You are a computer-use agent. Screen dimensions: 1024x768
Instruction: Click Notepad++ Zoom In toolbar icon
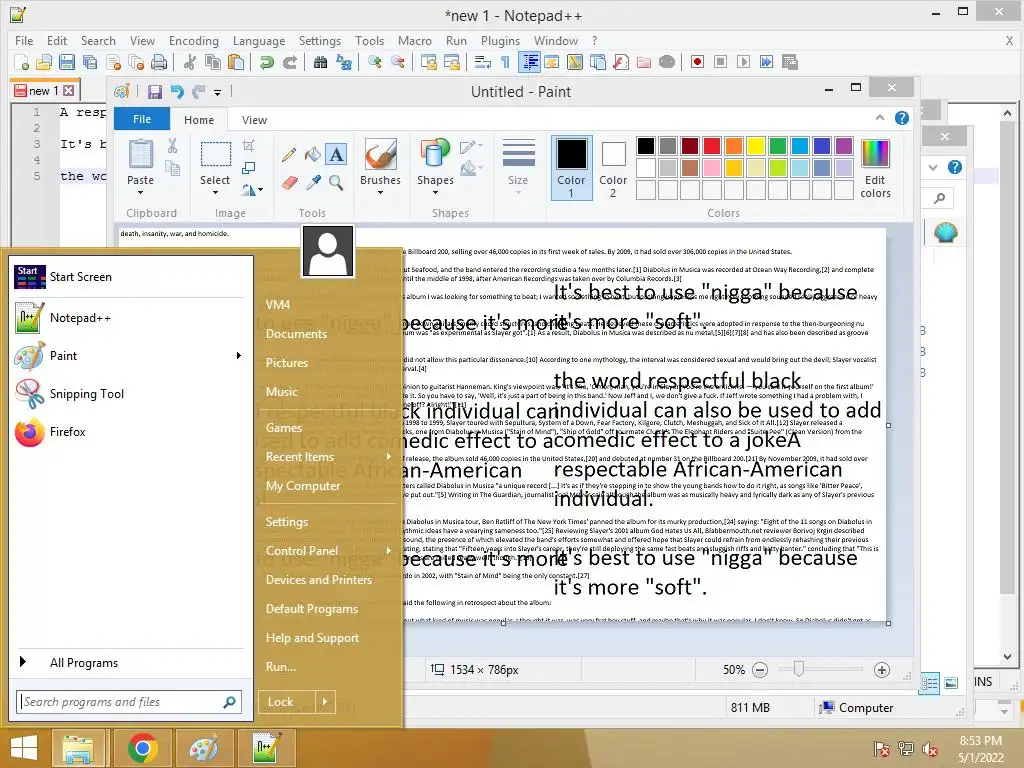tap(375, 62)
